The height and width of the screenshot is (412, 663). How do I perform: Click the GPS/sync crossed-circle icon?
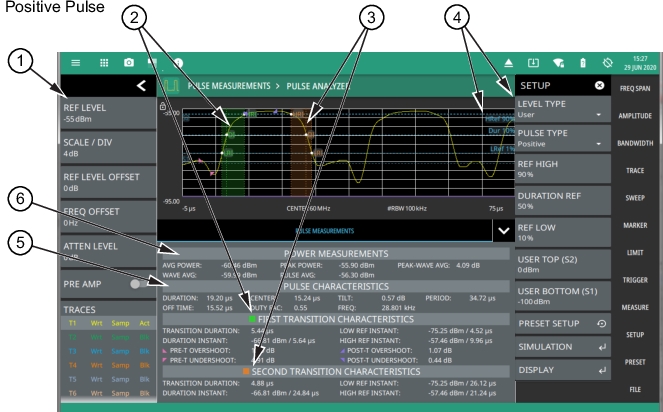tap(608, 61)
